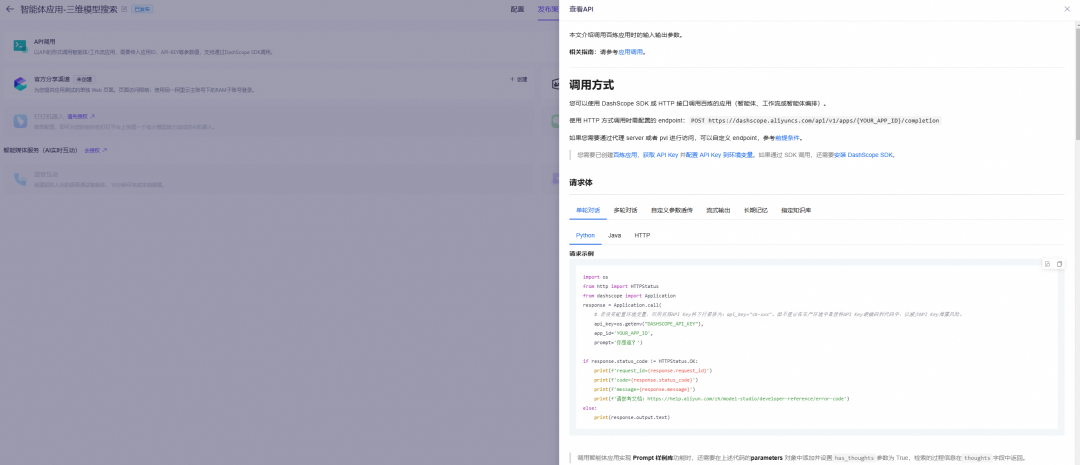Click the 创建 button for 官方分享渠道
Viewport: 1080px width, 465px height.
(519, 78)
